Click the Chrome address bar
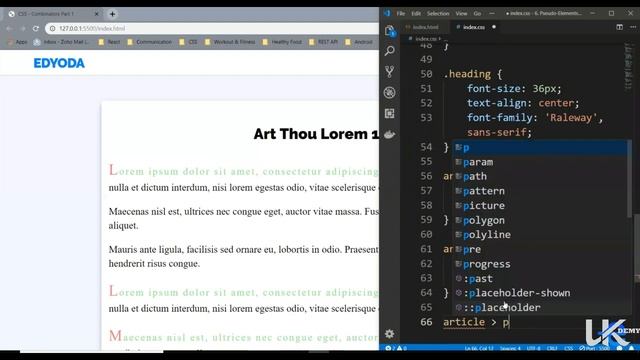Image resolution: width=640 pixels, height=360 pixels. coord(212,29)
